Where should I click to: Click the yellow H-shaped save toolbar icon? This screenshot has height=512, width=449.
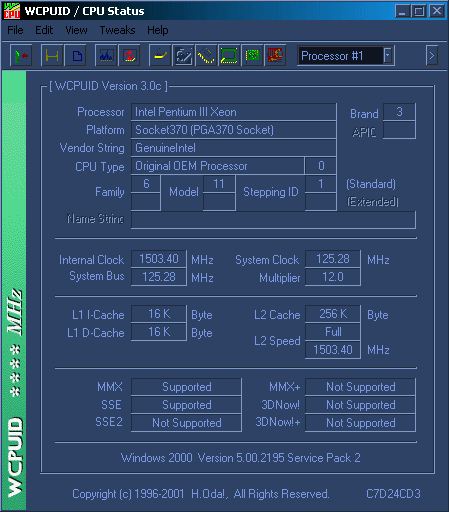pos(52,55)
